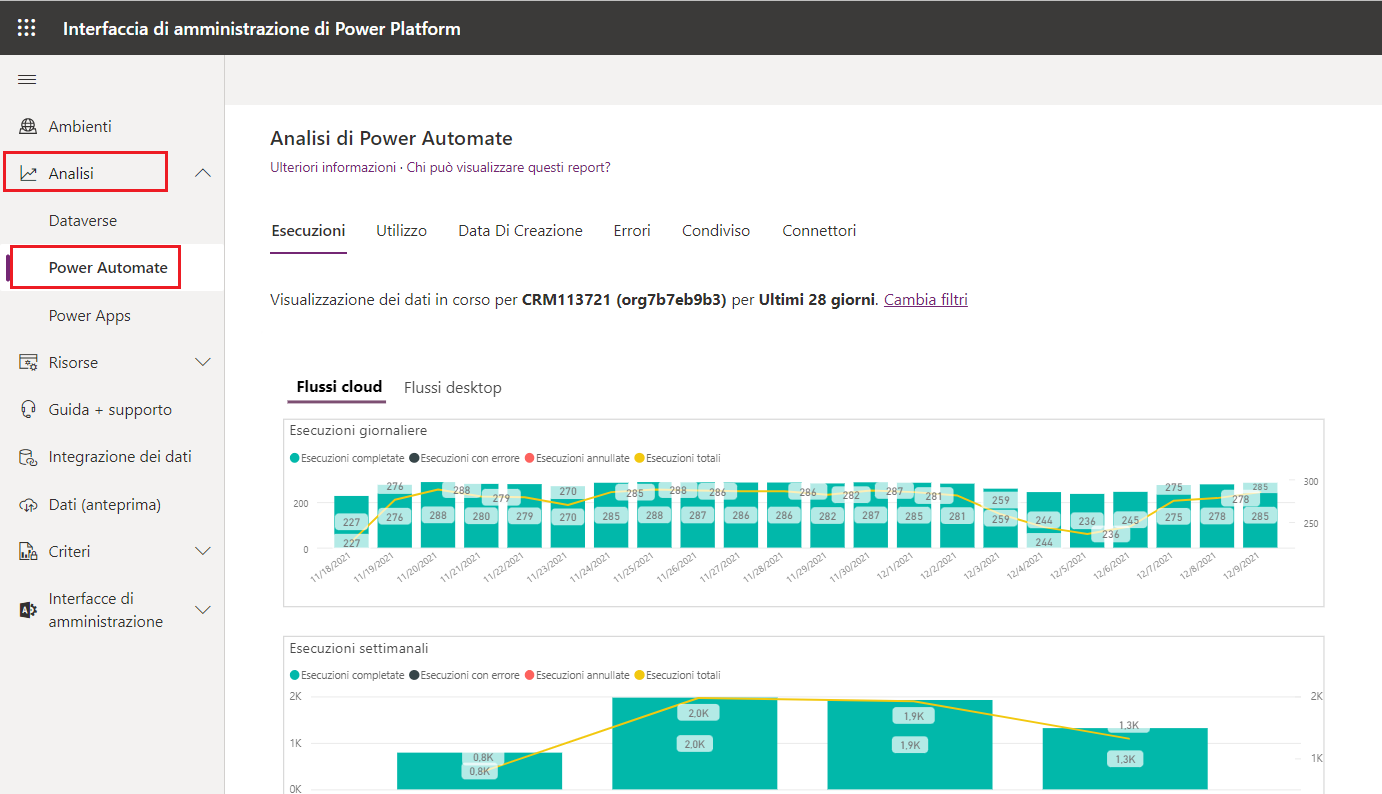Click Esecuzioni annullate legend in weekly chart
Image resolution: width=1382 pixels, height=794 pixels.
tap(577, 675)
